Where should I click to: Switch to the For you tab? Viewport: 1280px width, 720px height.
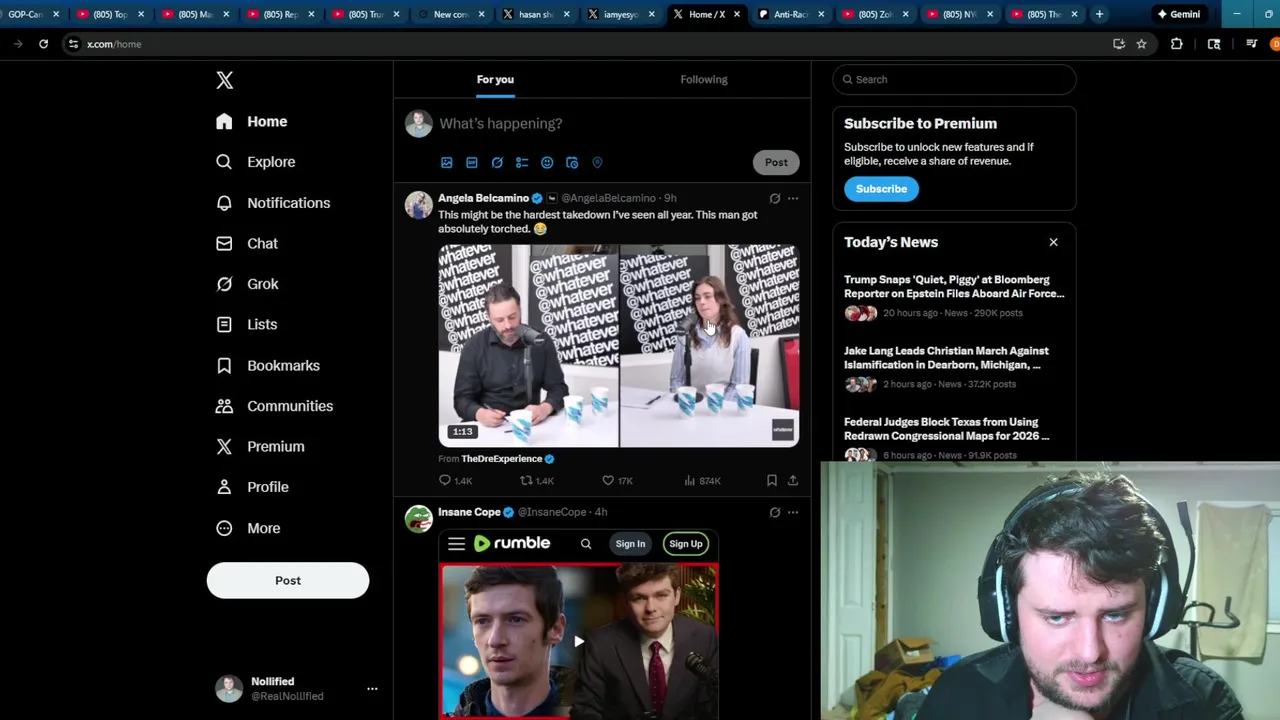click(x=495, y=79)
